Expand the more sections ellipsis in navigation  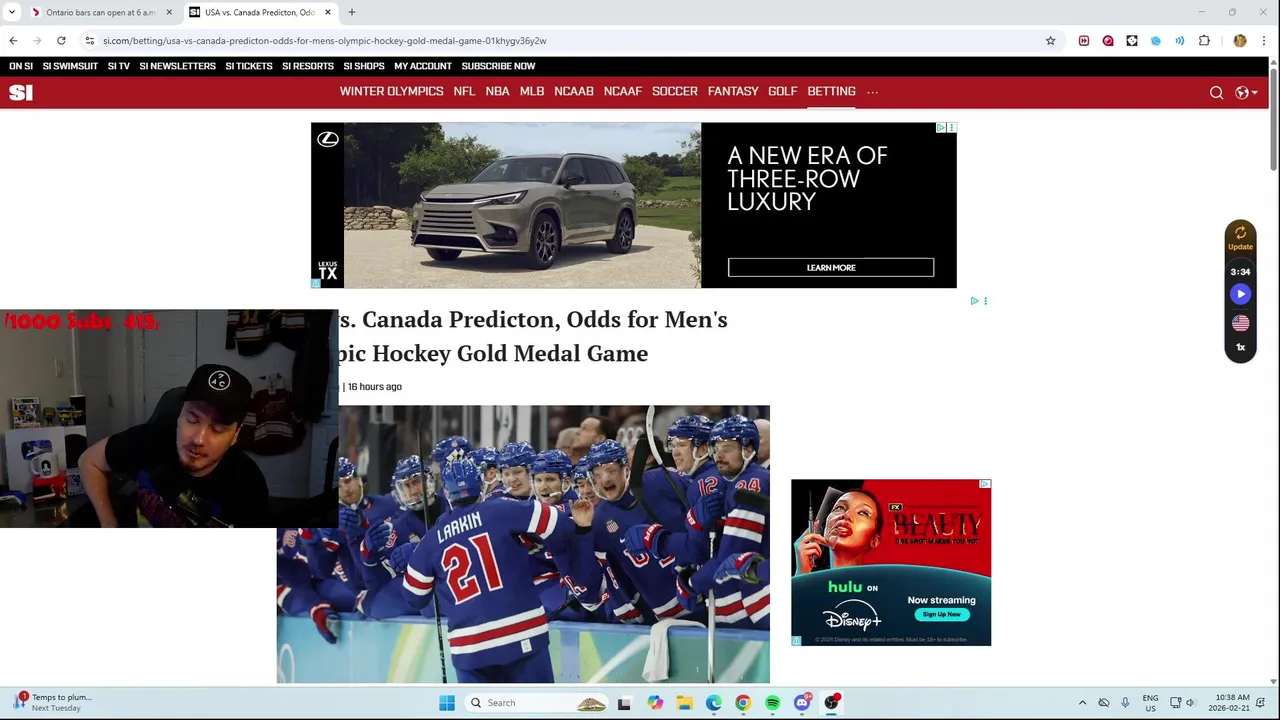click(872, 92)
